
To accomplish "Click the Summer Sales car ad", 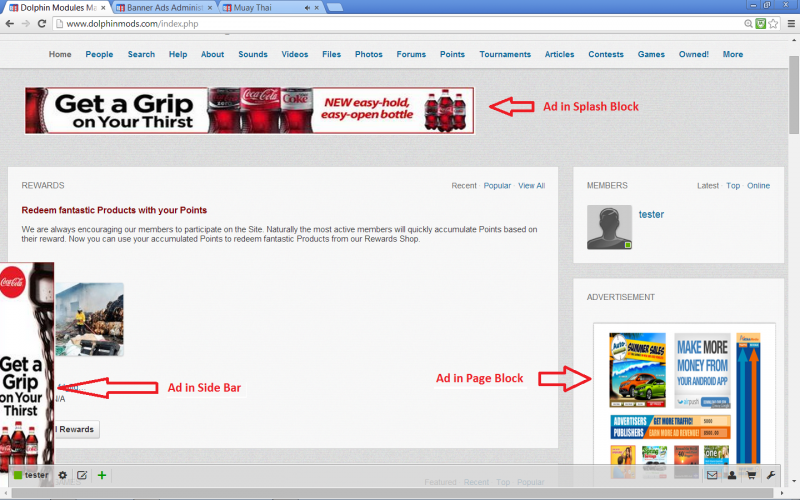I will click(638, 370).
